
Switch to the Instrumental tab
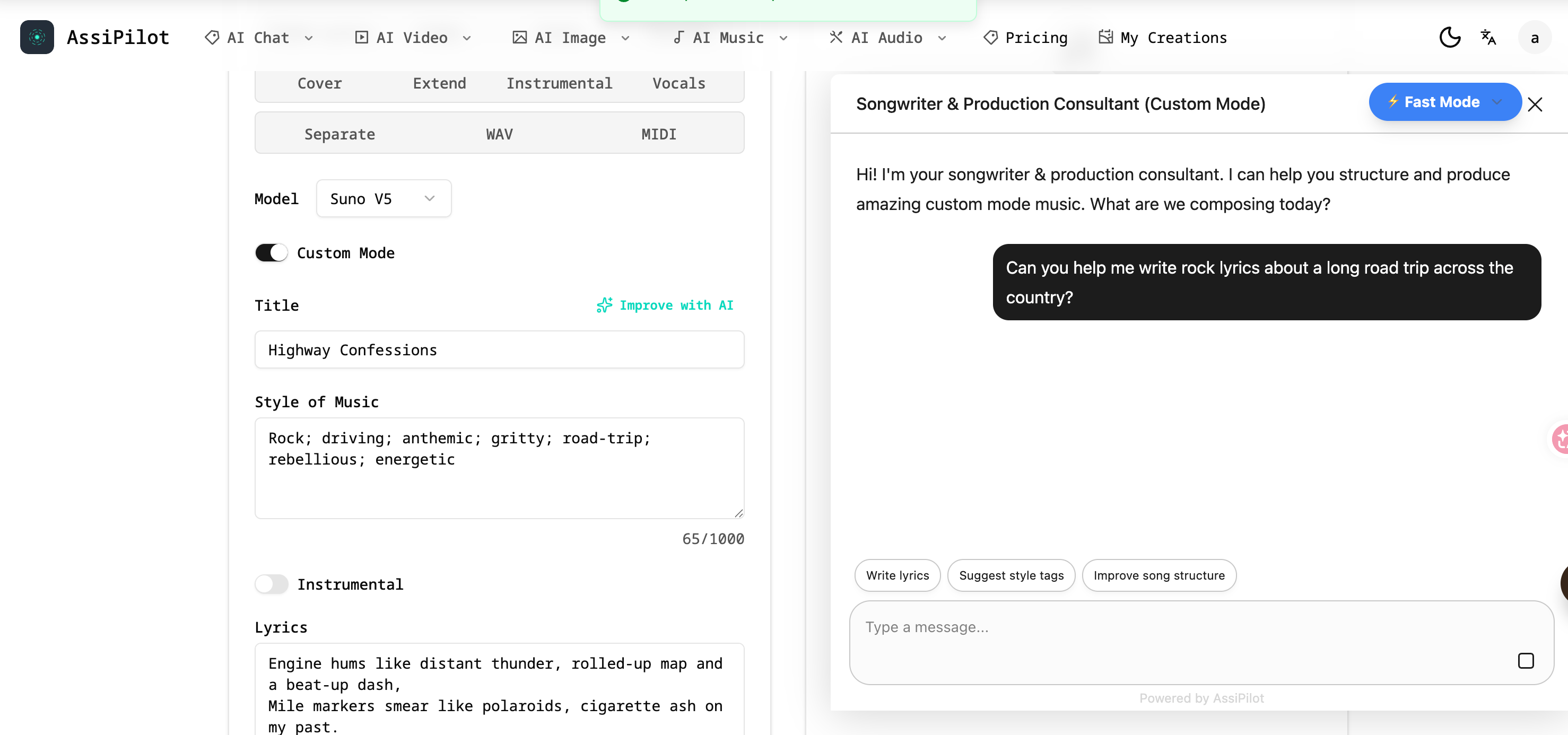click(559, 83)
